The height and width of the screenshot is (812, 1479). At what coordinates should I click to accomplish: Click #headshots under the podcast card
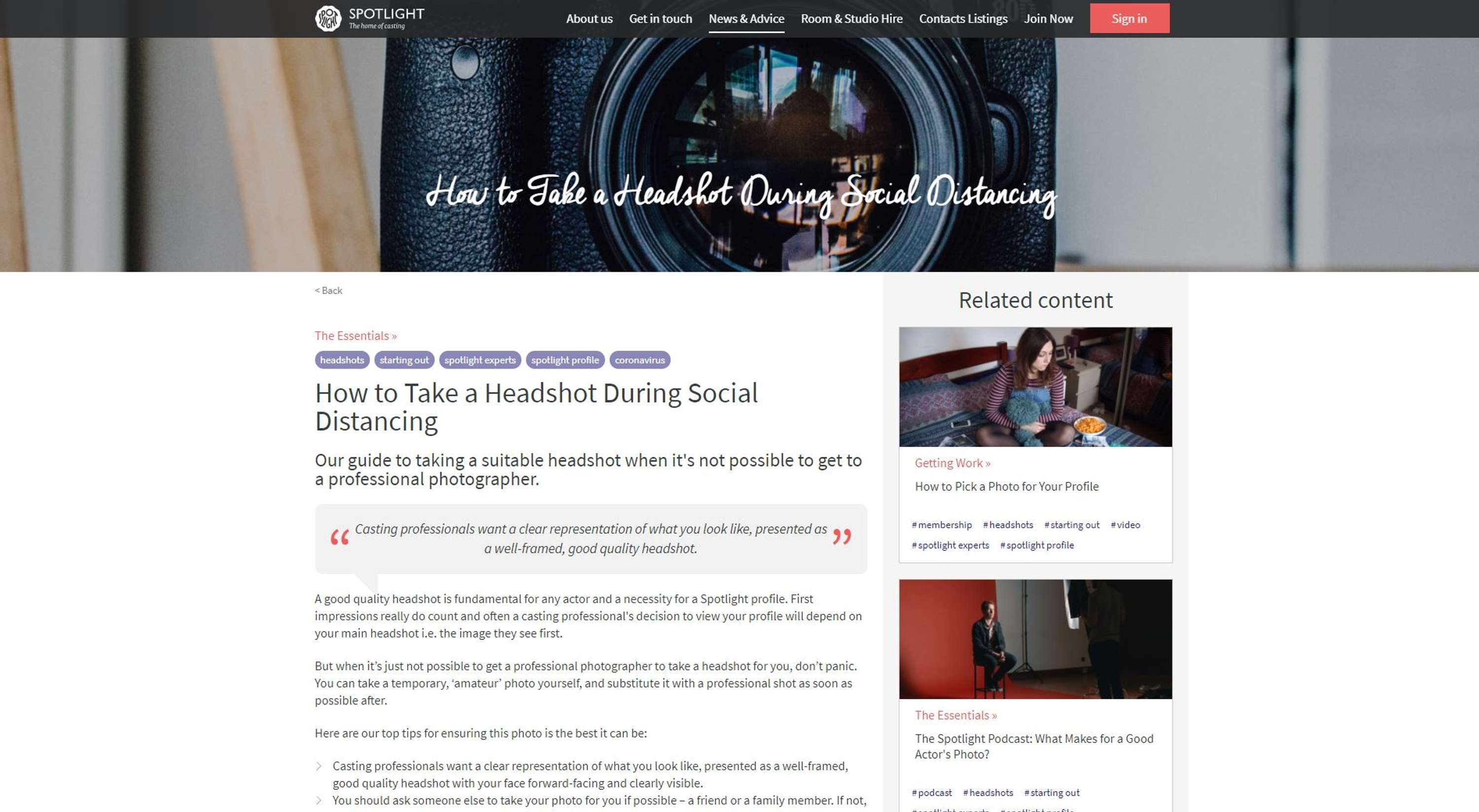988,792
